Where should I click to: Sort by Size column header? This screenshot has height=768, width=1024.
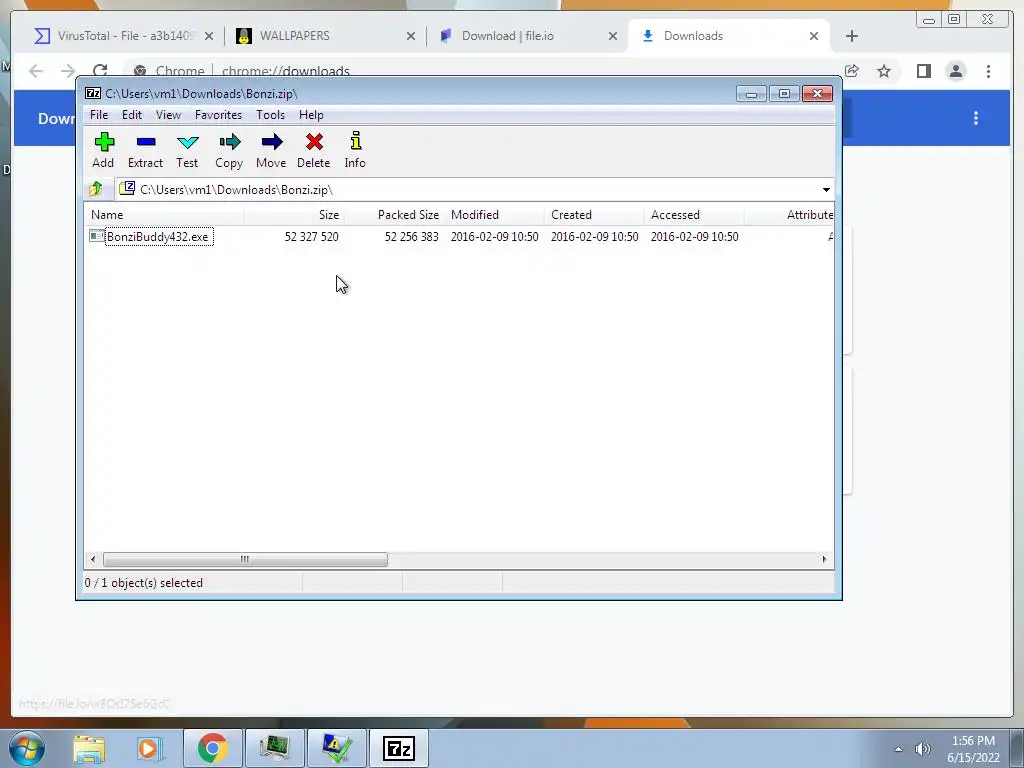click(295, 215)
